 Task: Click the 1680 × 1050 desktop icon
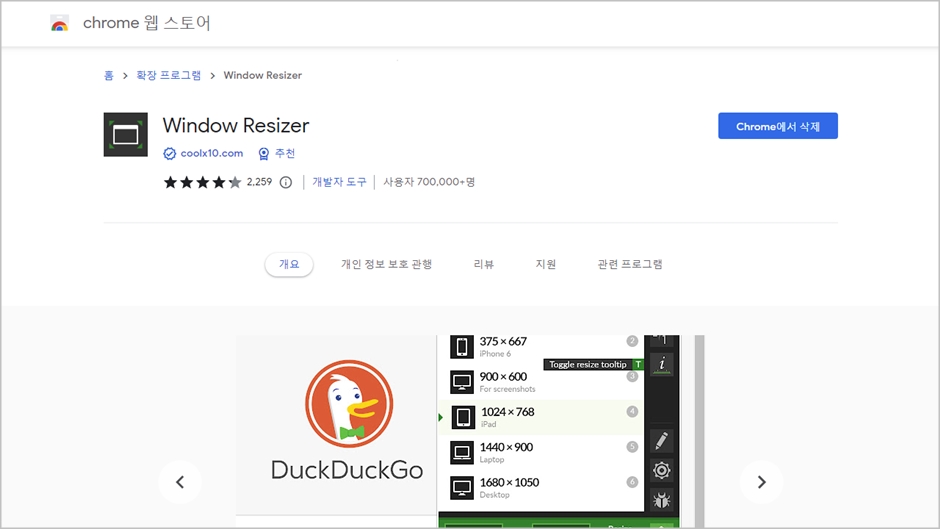[x=462, y=488]
